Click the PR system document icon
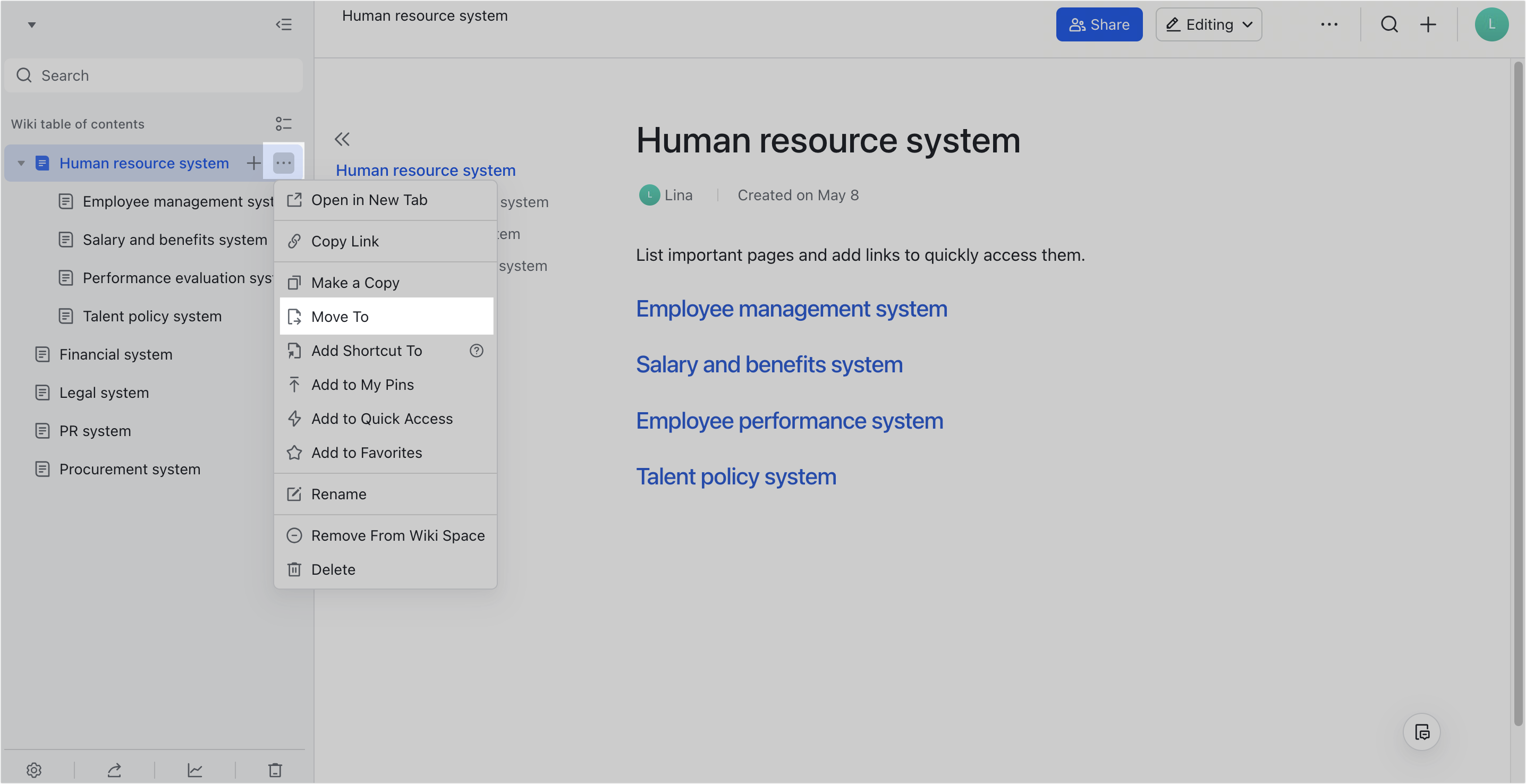Screen dimensions: 1526x784 [x=42, y=431]
